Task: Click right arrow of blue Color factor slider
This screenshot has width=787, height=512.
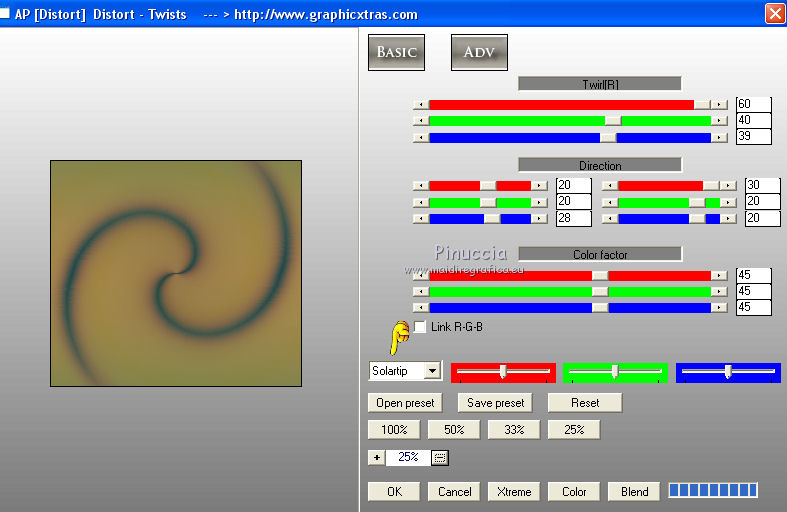Action: click(719, 308)
